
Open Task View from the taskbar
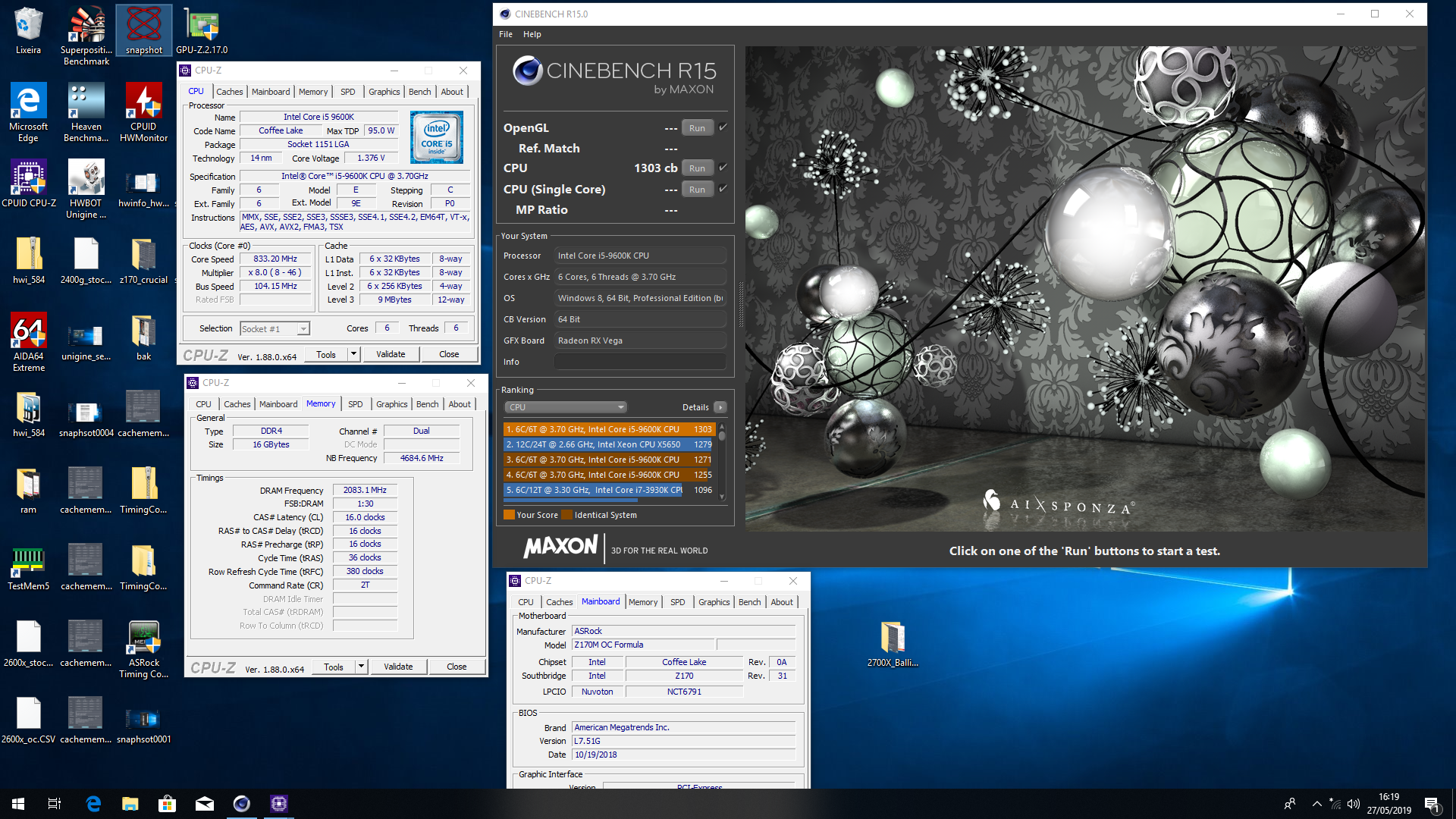coord(55,804)
